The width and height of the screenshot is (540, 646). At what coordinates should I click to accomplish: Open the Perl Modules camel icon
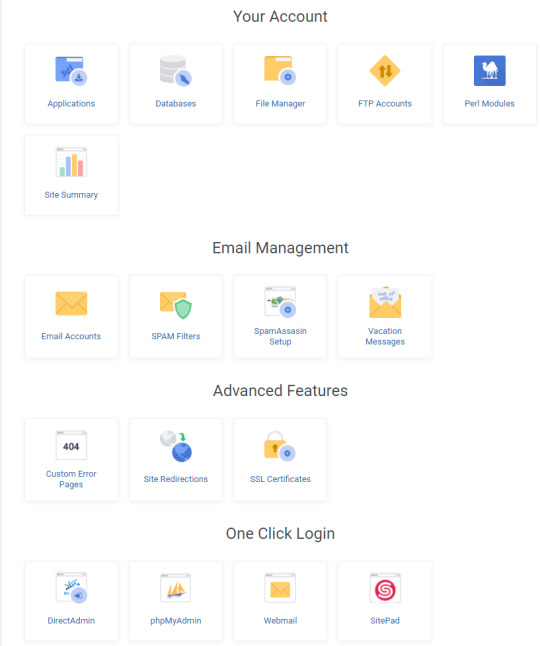[489, 71]
